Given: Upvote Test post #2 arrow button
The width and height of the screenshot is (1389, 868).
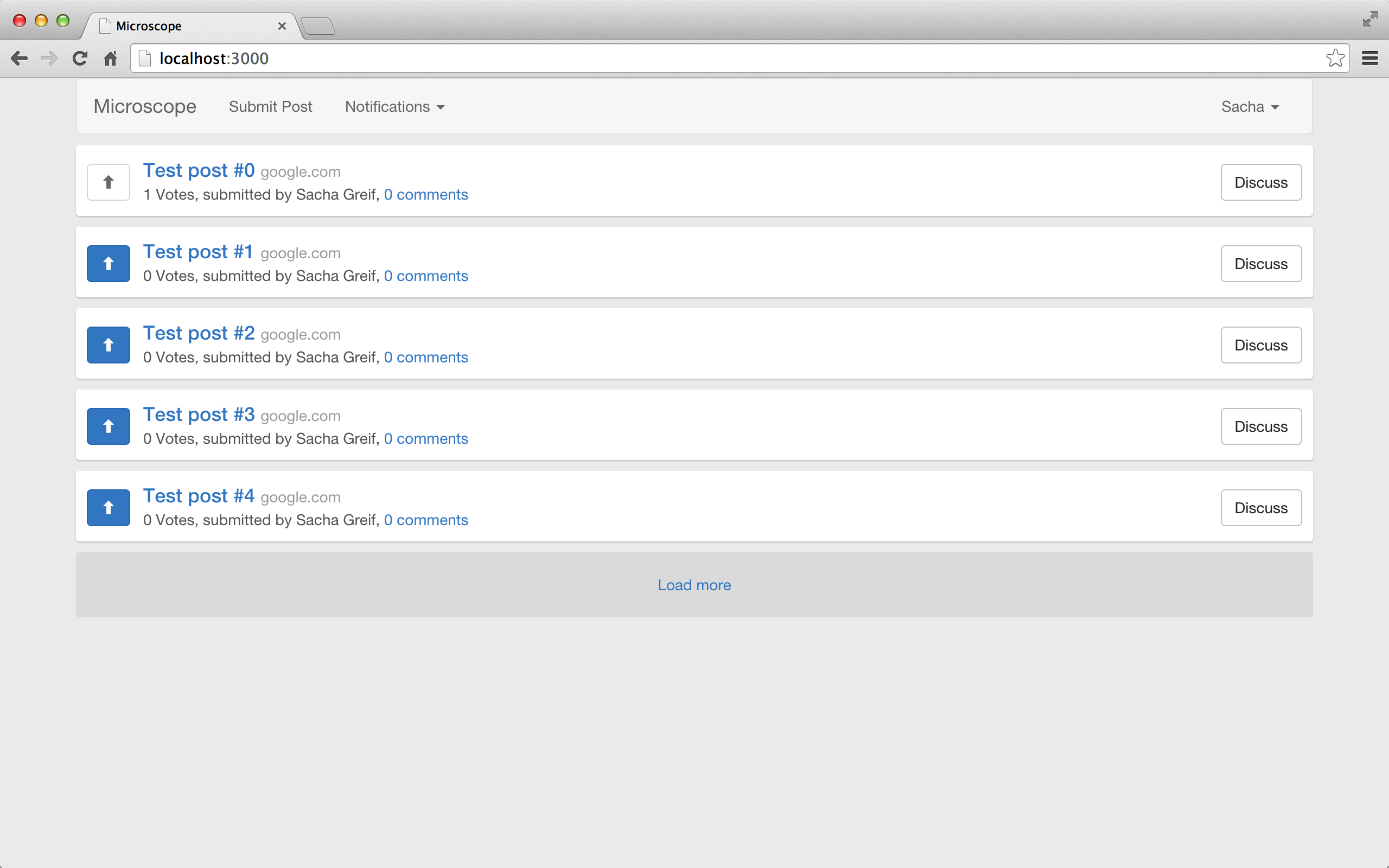Looking at the screenshot, I should point(108,345).
